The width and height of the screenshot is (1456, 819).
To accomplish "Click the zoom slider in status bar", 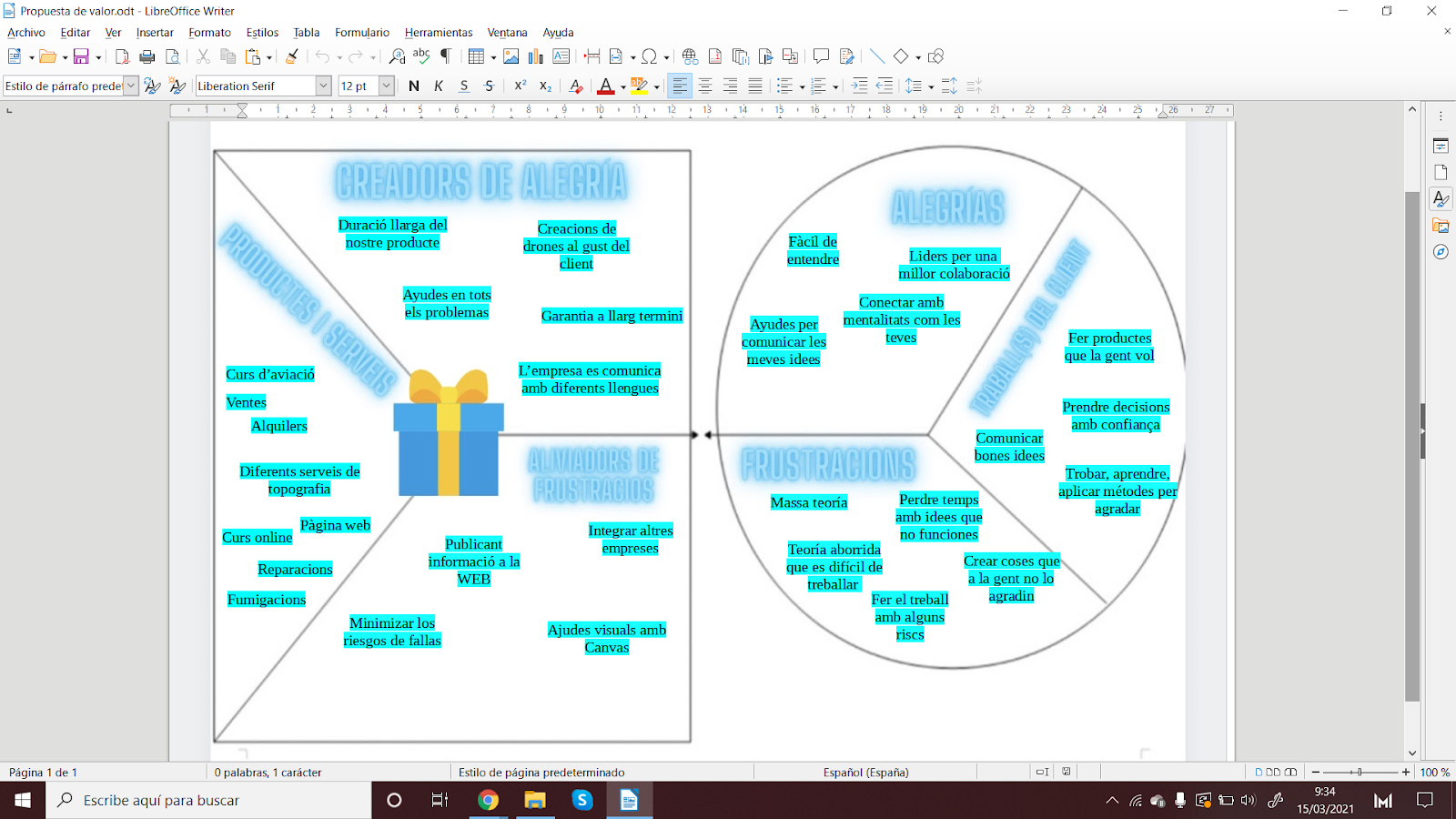I will 1360,772.
